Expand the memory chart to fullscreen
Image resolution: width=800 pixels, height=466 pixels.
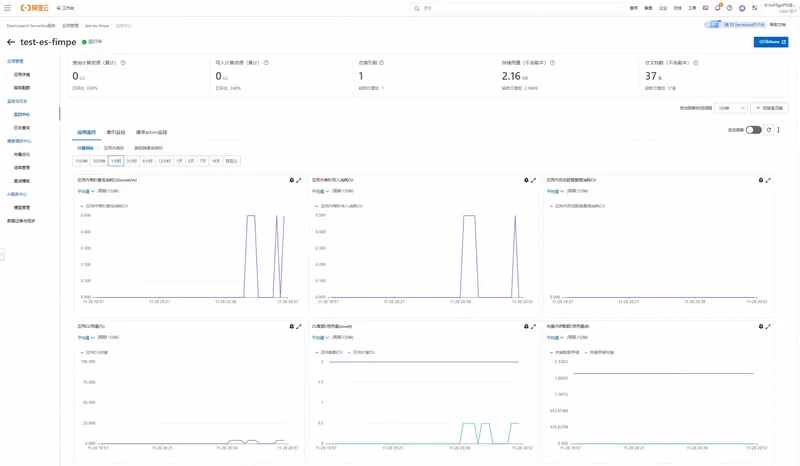[768, 326]
